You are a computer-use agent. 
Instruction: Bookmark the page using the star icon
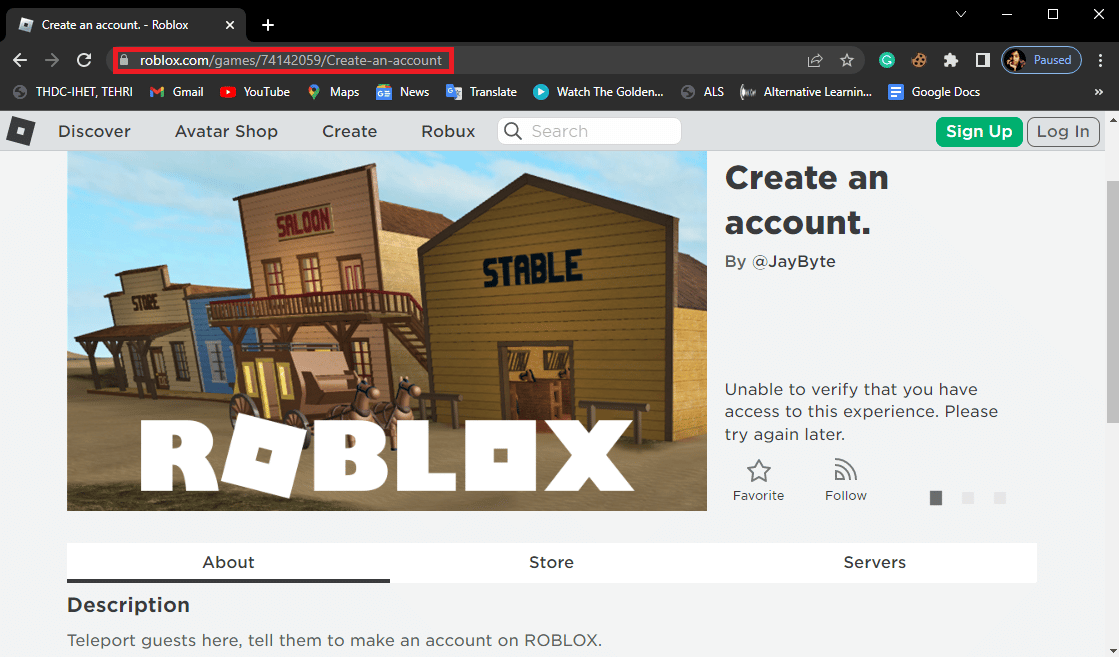[x=847, y=59]
